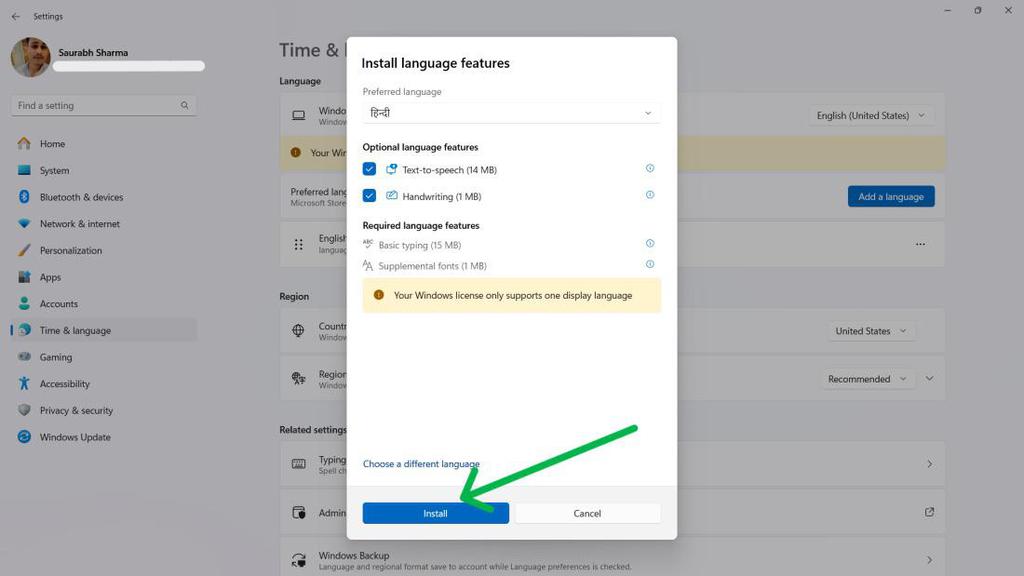The image size is (1024, 576).
Task: Click the Home house icon
Action: point(24,143)
